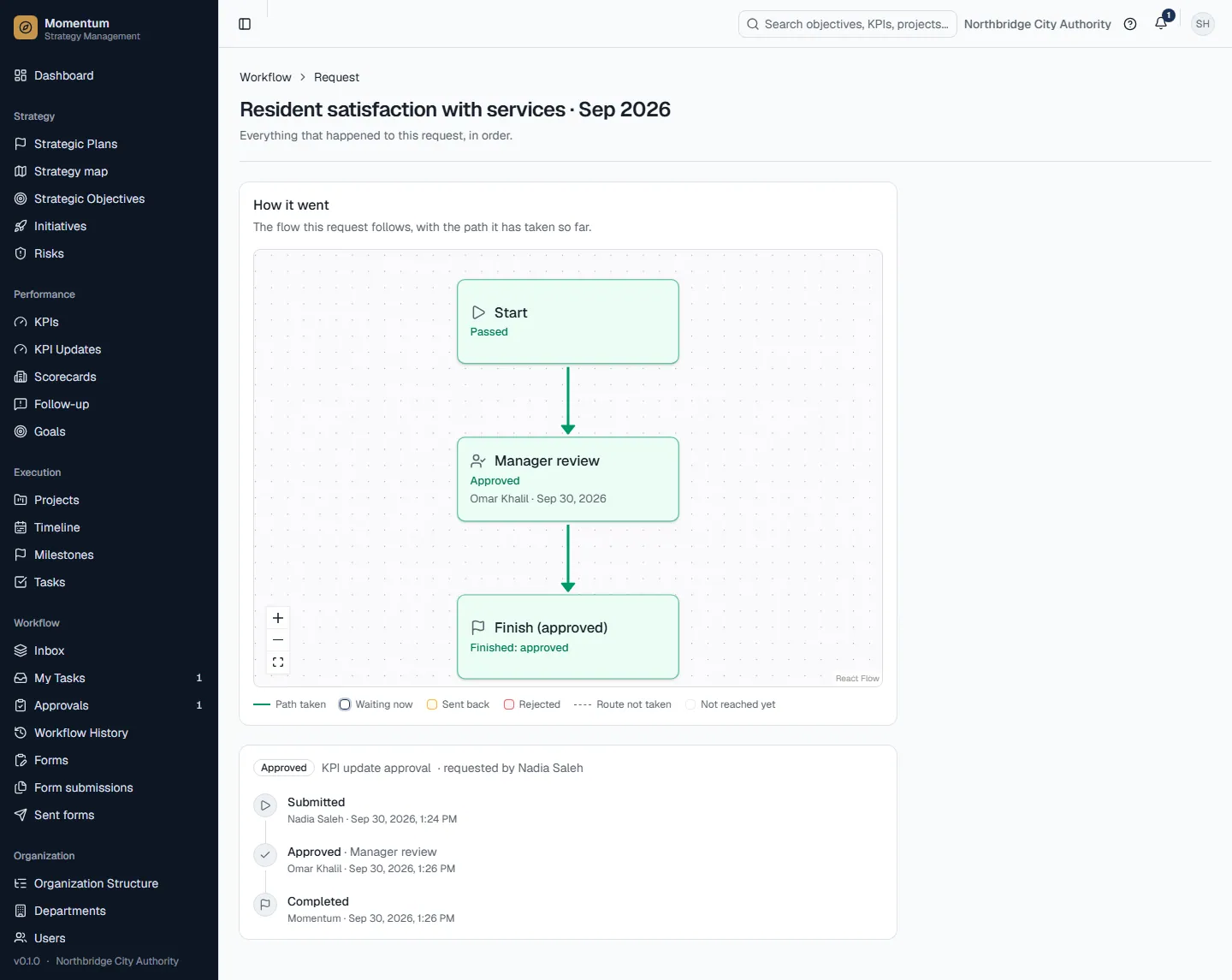The image size is (1232, 980).
Task: Open Northbridge City Authority organization switcher
Action: pos(1037,24)
